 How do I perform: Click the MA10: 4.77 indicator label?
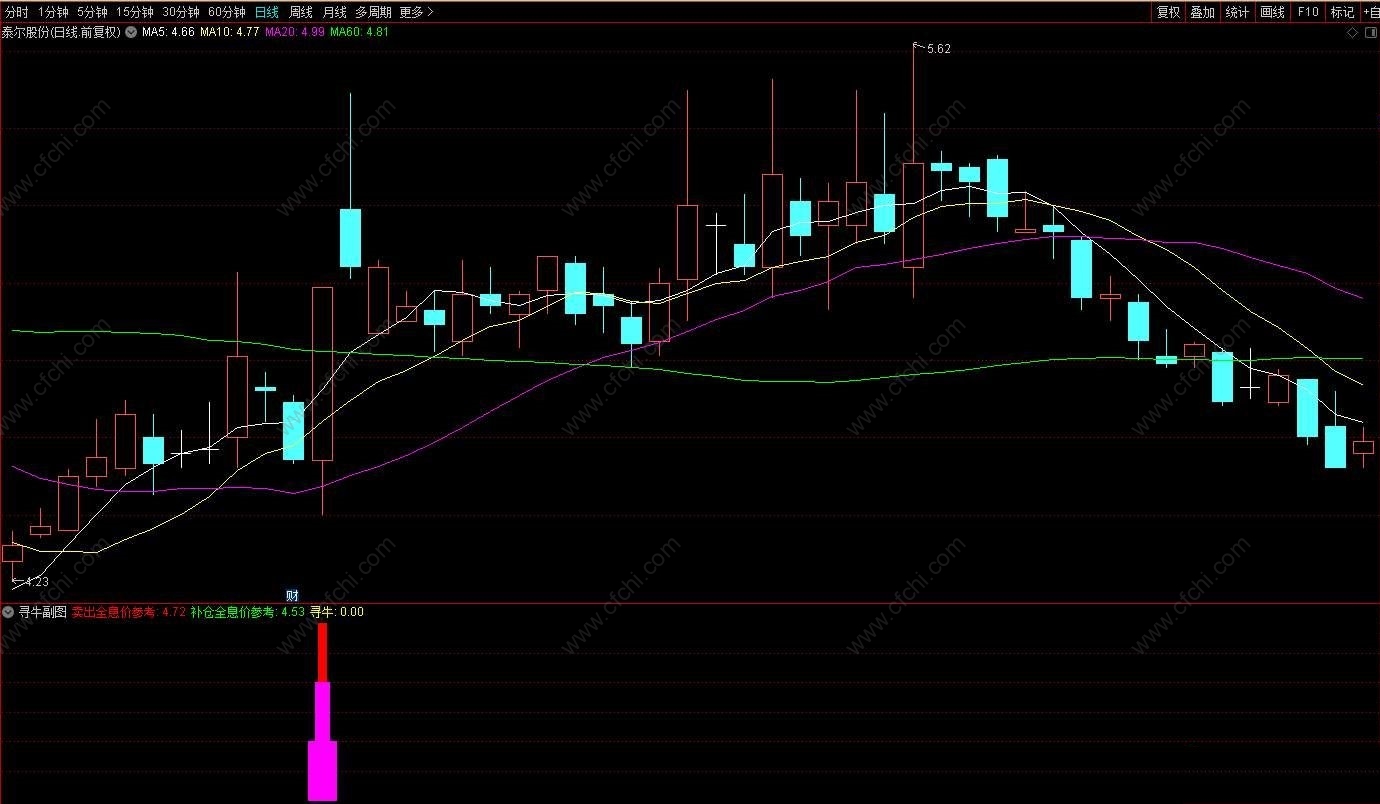[229, 32]
